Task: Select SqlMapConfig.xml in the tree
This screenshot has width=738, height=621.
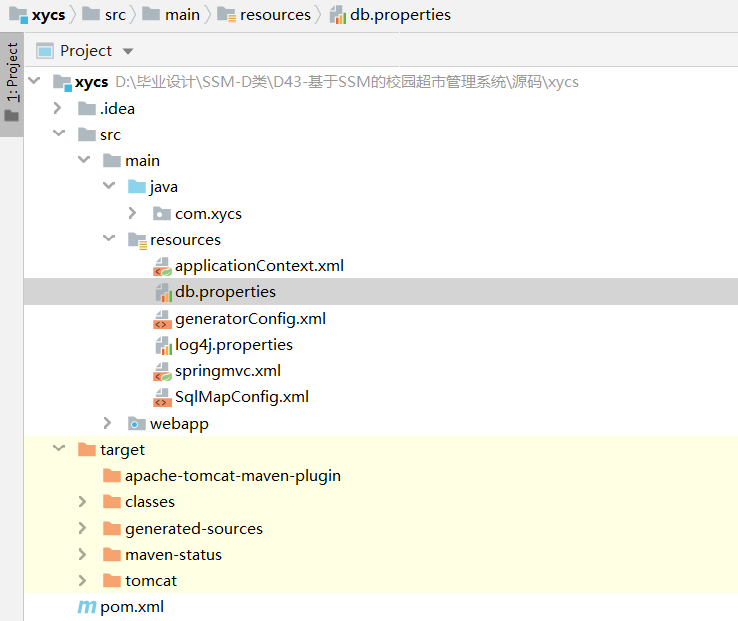Action: (x=241, y=397)
